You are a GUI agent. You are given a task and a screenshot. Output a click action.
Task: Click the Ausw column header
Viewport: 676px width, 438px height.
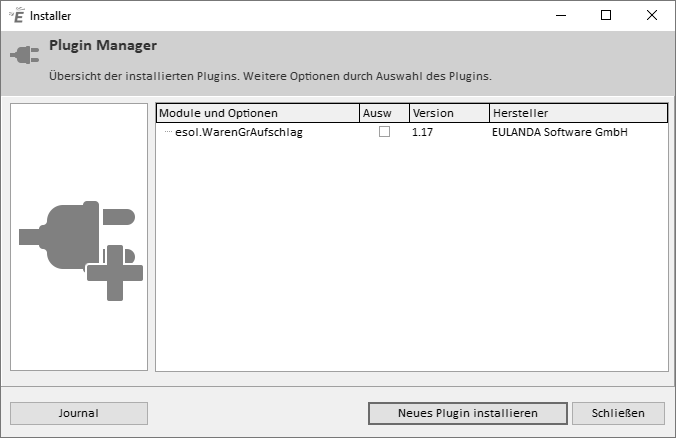click(x=384, y=113)
